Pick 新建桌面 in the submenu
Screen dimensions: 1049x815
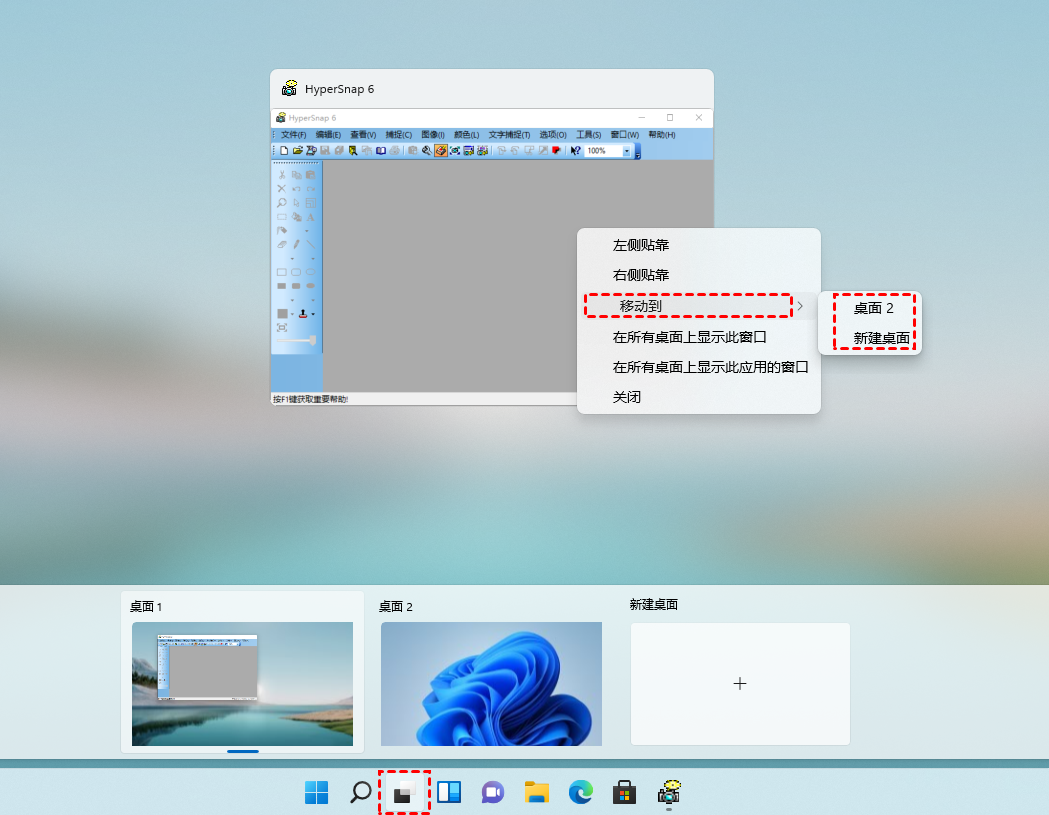881,338
